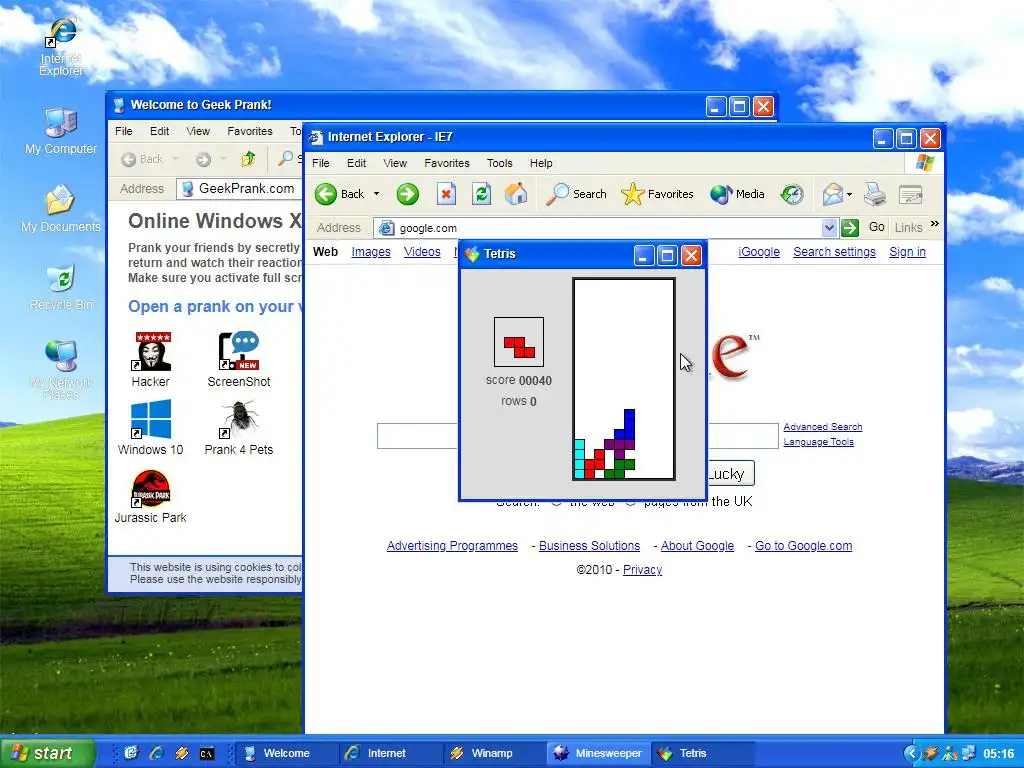Click the GeekPrank.com address field
The image size is (1024, 768).
point(240,189)
